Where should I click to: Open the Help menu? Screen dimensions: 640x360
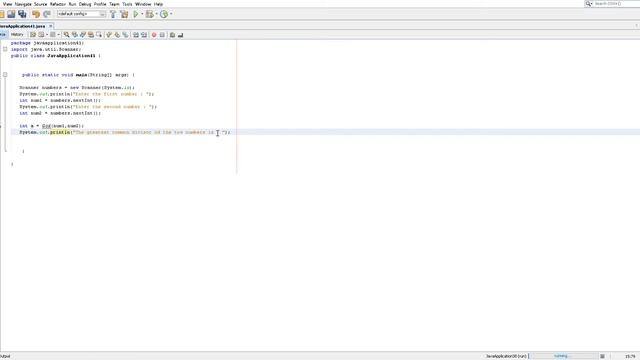point(158,4)
